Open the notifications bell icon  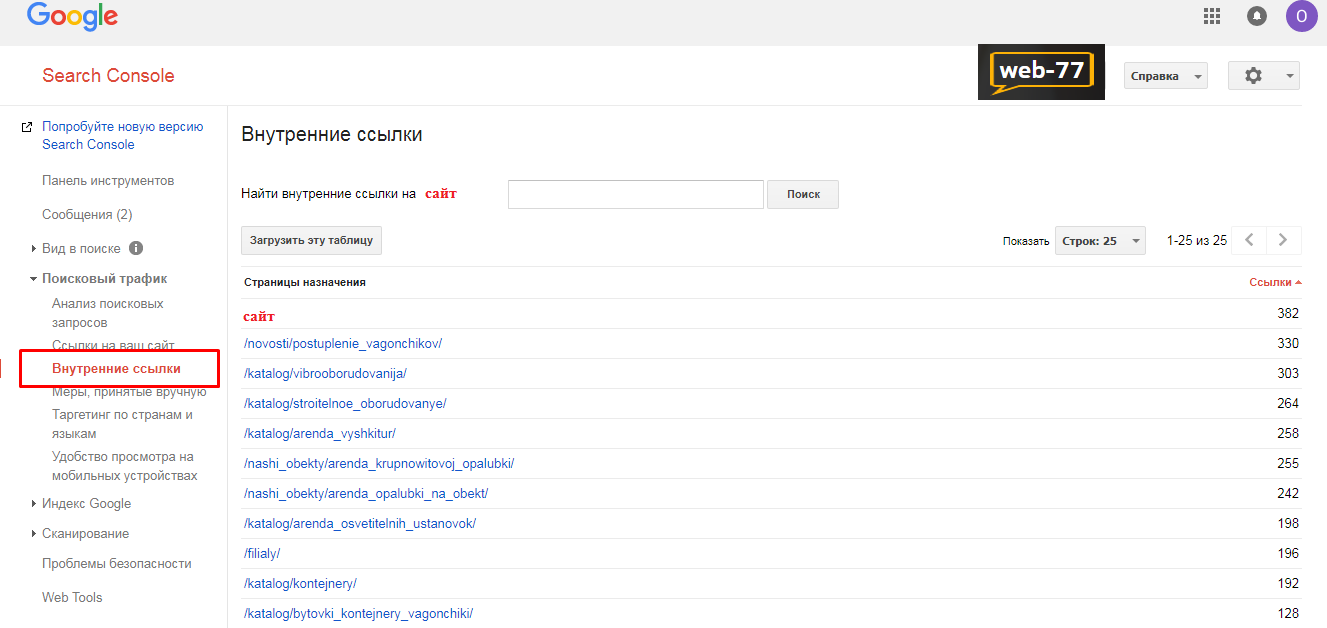click(x=1257, y=16)
